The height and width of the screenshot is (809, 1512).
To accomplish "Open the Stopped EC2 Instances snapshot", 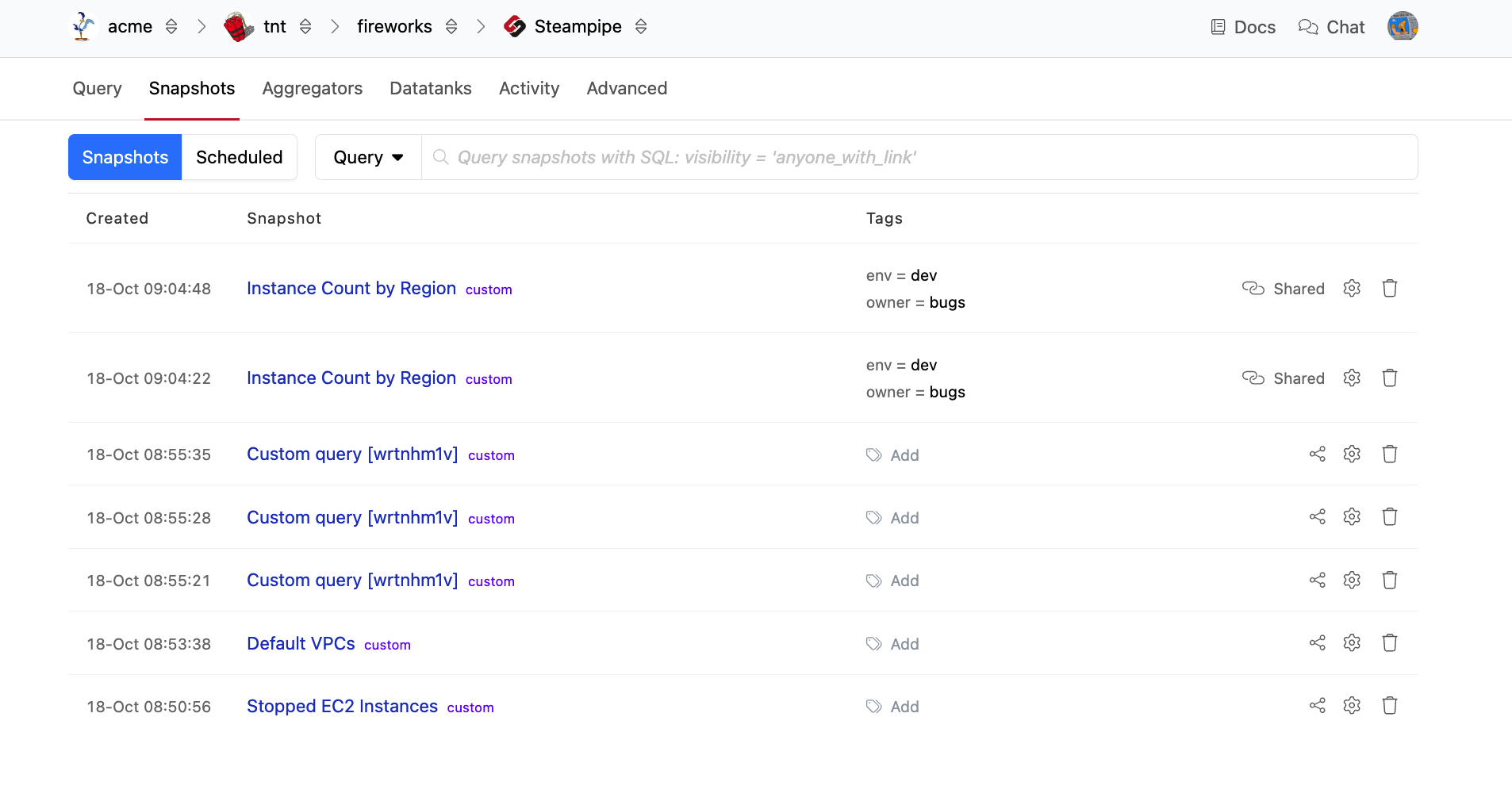I will coord(342,707).
